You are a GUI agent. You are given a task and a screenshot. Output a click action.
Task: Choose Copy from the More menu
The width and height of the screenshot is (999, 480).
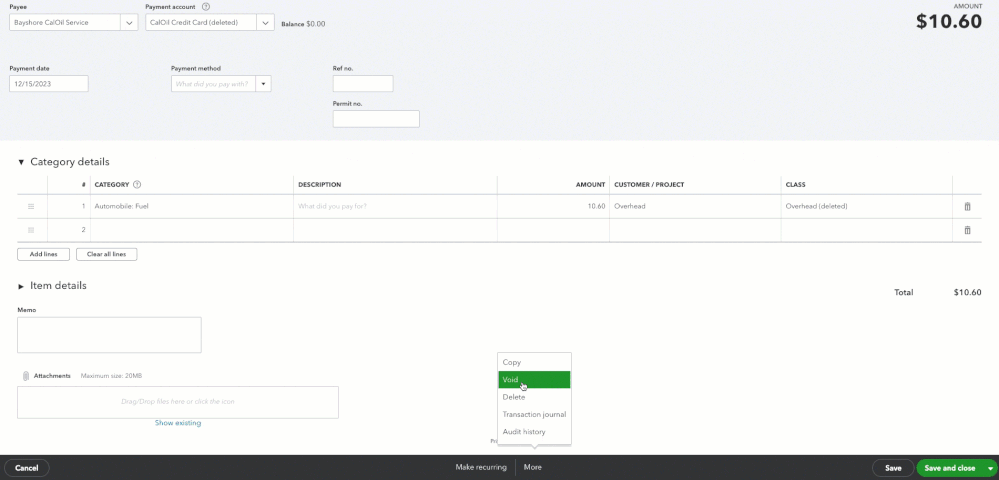click(x=534, y=362)
